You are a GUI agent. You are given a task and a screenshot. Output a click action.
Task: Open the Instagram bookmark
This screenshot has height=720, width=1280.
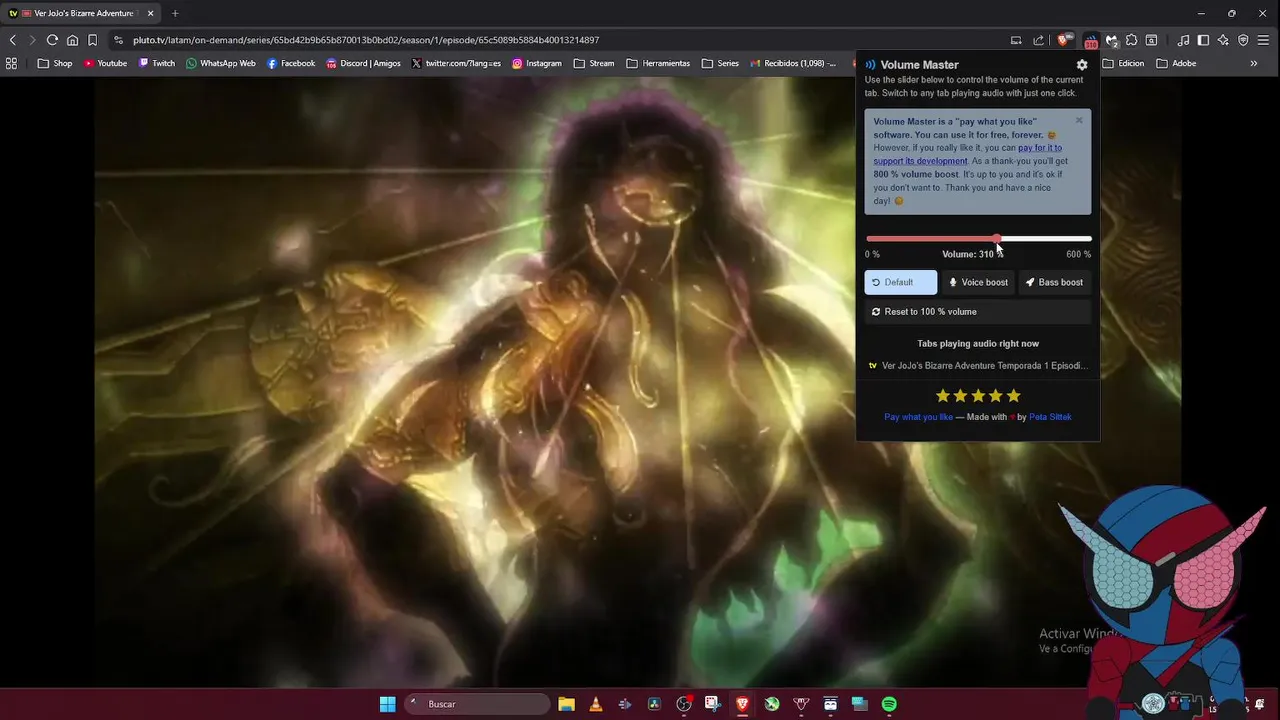coord(537,63)
